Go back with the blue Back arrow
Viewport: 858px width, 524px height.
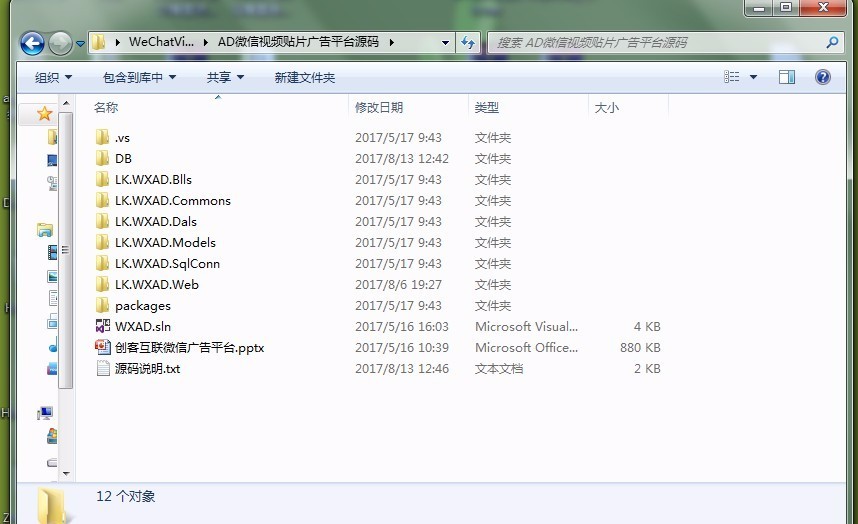[32, 43]
